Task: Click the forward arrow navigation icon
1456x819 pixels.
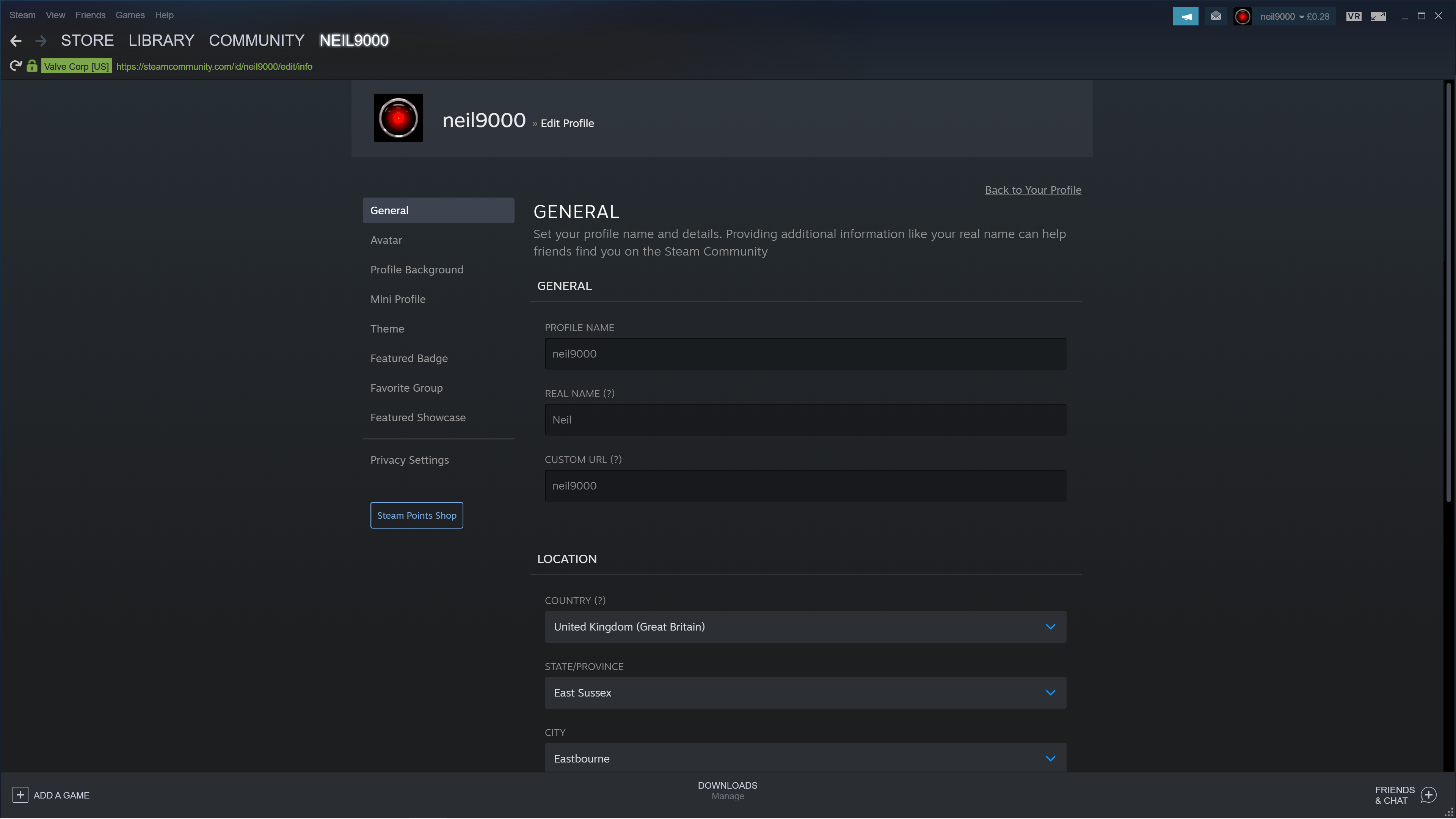Action: [41, 41]
